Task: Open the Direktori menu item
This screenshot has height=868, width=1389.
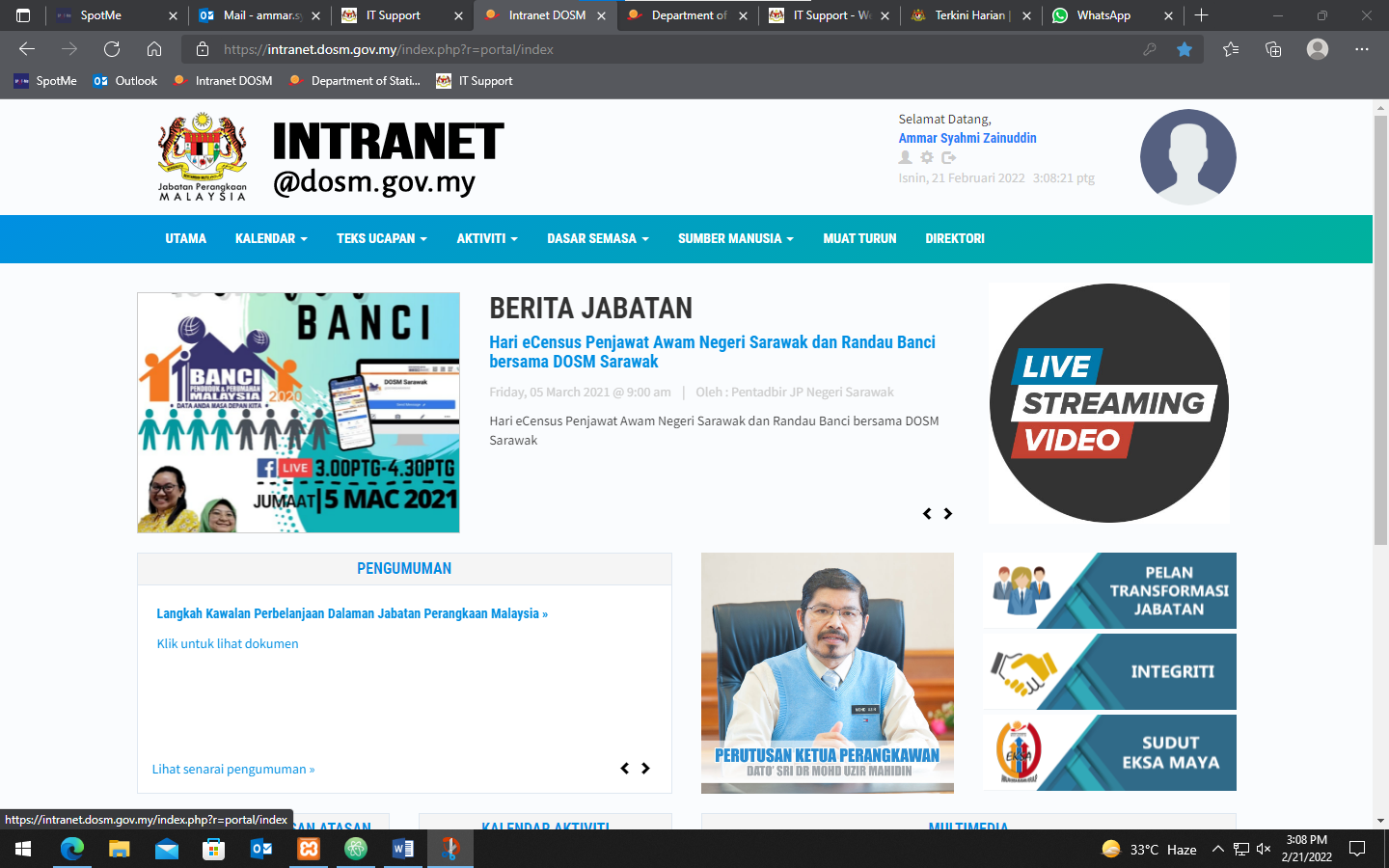Action: tap(954, 239)
